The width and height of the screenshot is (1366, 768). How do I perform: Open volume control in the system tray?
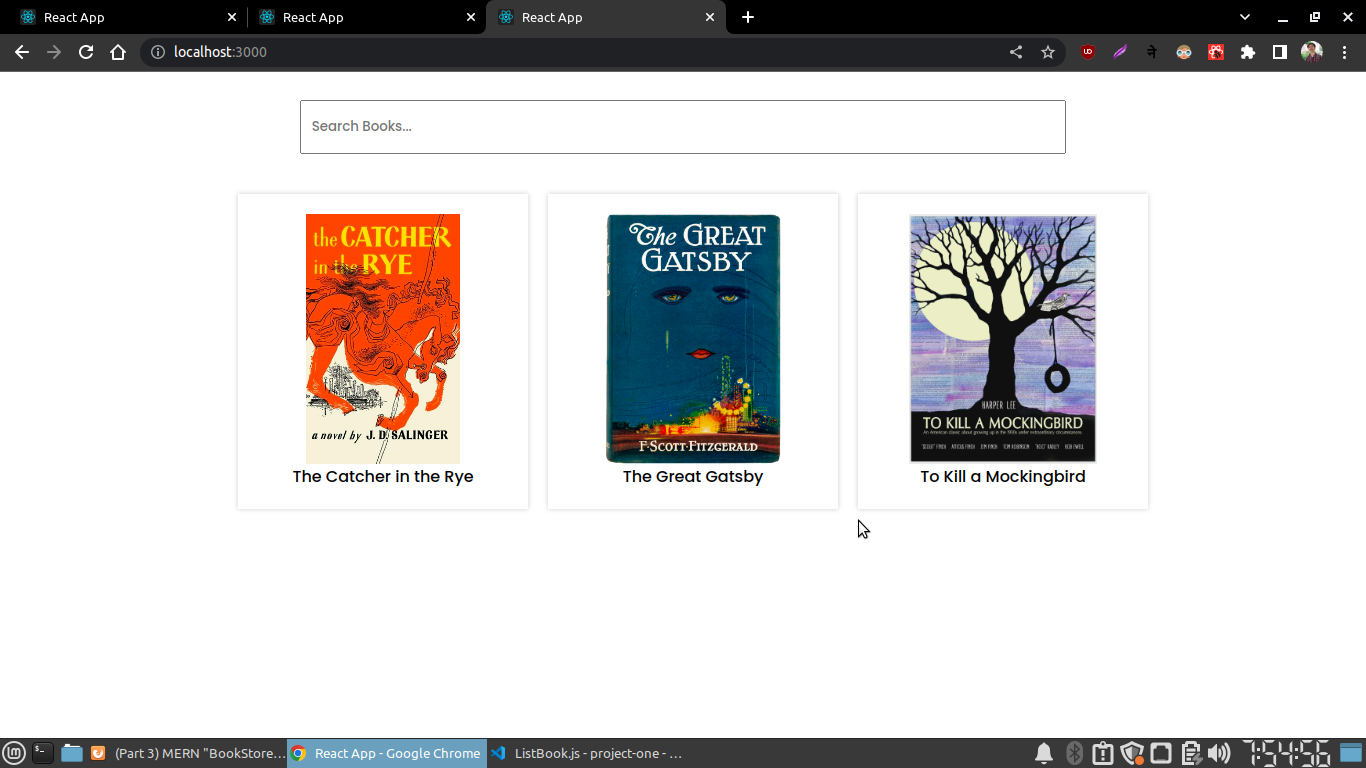1219,753
